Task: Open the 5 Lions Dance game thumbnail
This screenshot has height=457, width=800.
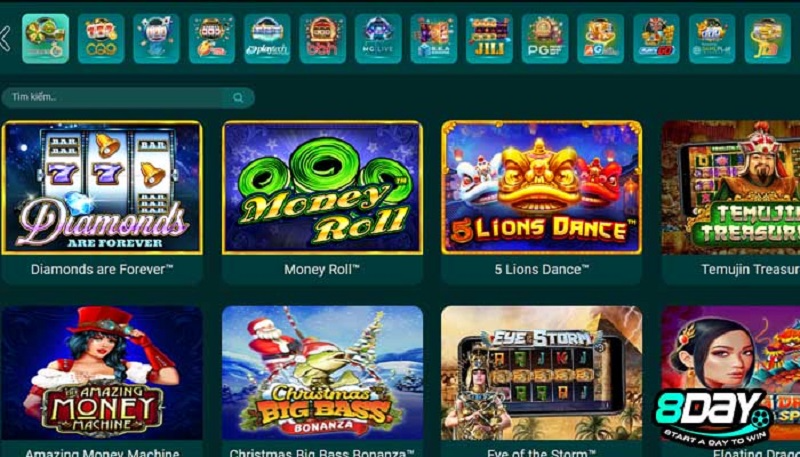Action: (541, 187)
